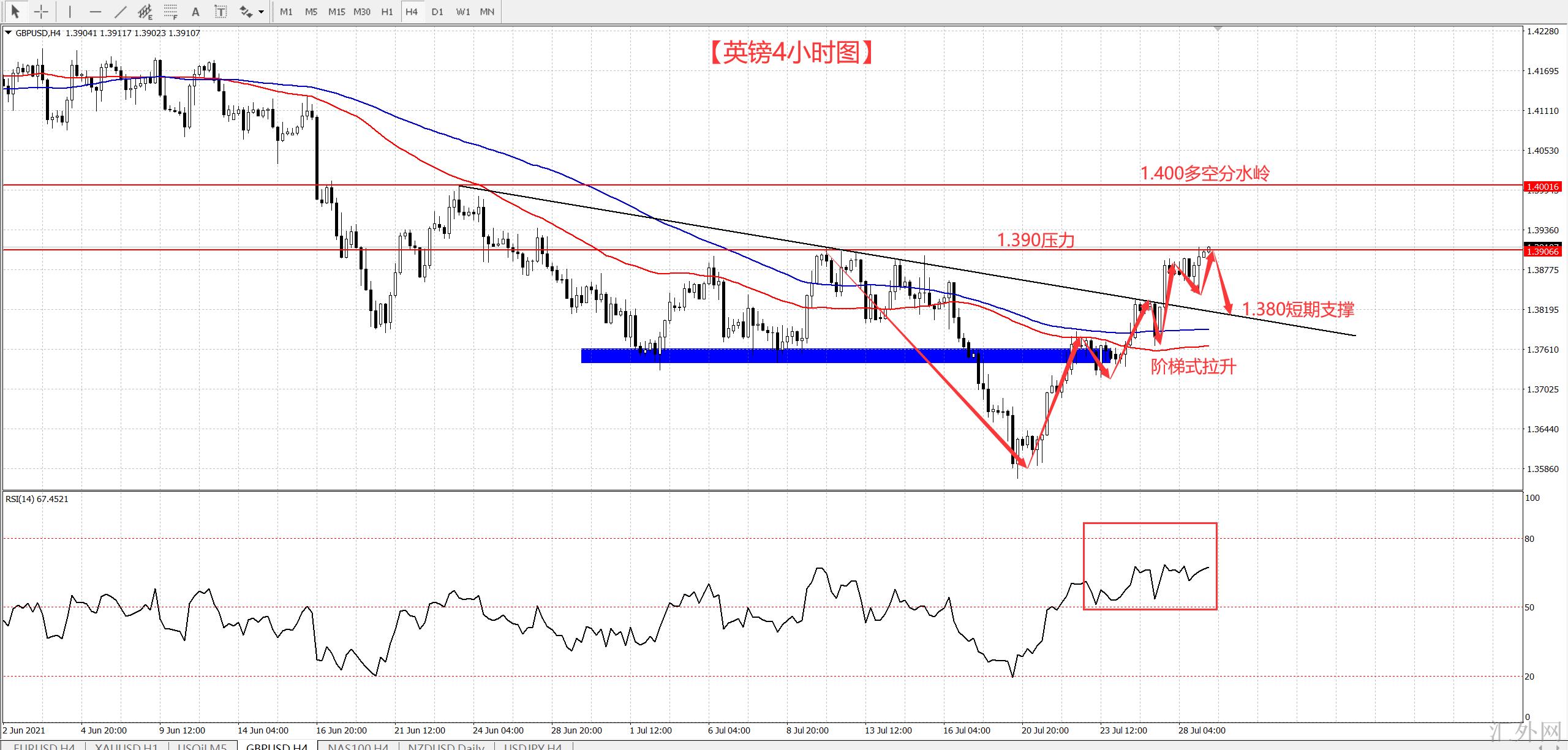Enable M15 timeframe
Viewport: 1568px width, 750px height.
pos(336,12)
